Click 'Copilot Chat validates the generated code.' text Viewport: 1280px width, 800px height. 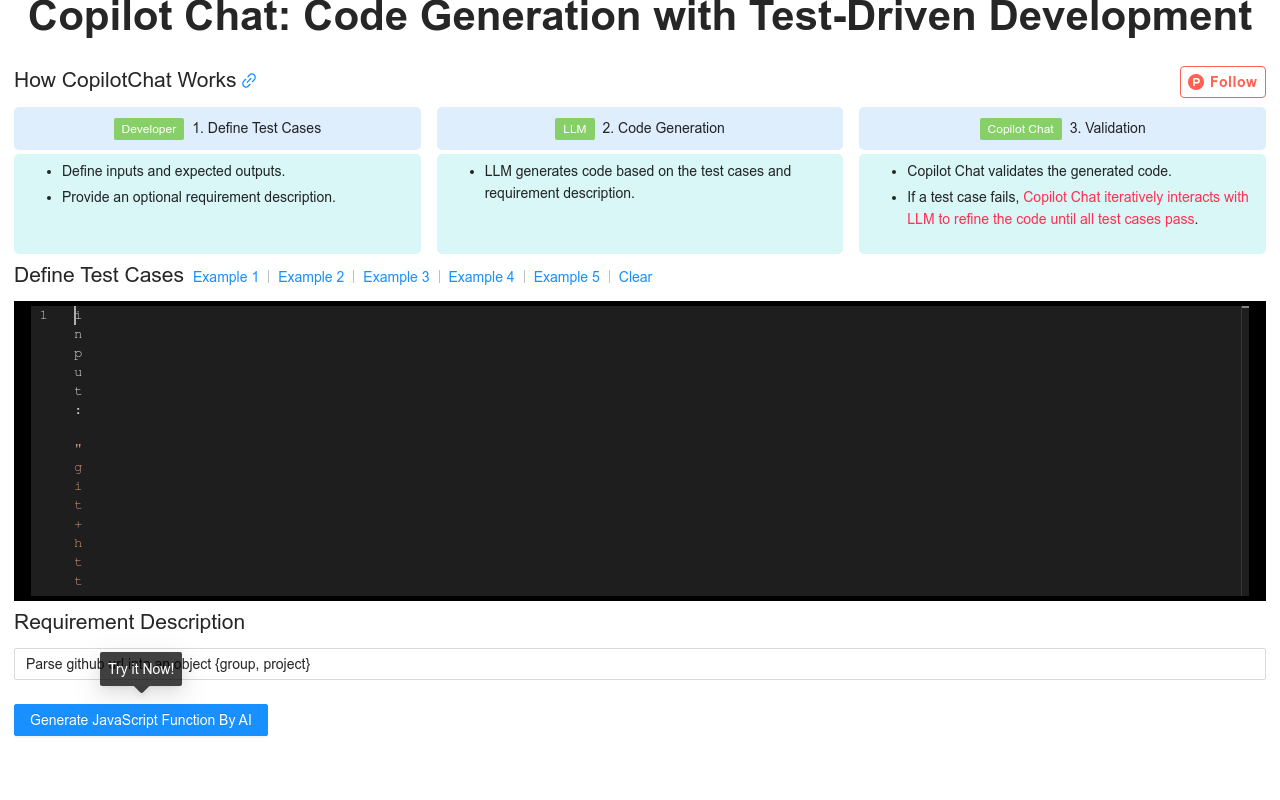click(1039, 171)
